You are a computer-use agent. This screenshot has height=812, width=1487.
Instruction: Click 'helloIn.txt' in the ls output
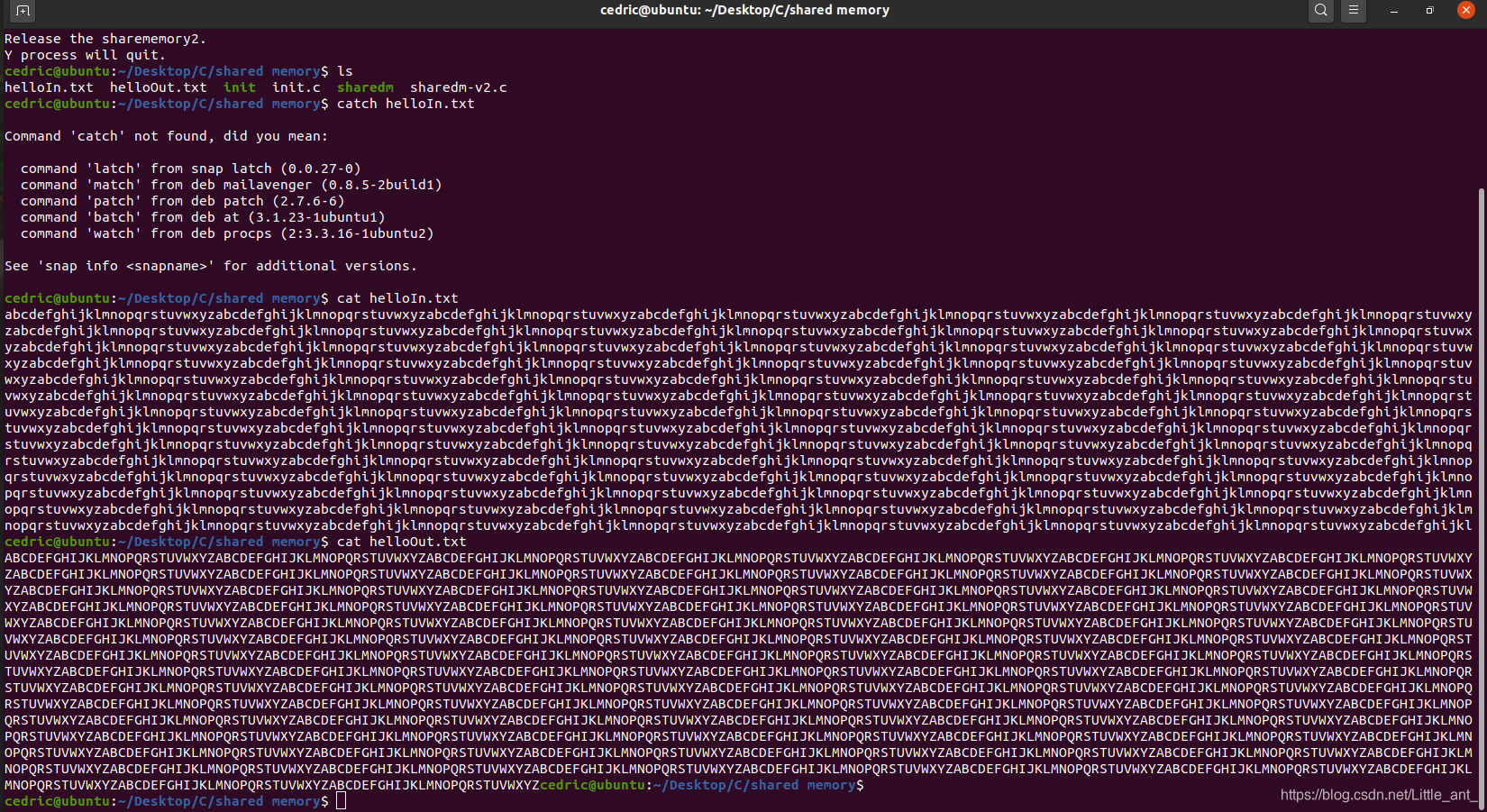pyautogui.click(x=49, y=87)
